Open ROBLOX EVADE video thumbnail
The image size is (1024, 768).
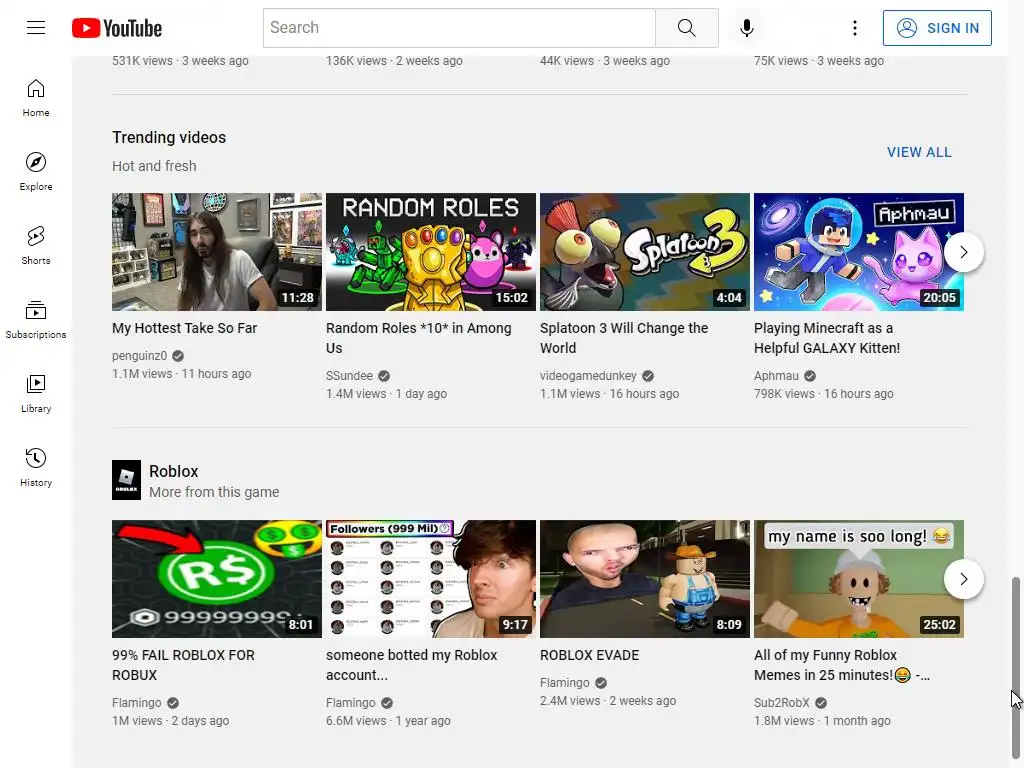click(645, 579)
